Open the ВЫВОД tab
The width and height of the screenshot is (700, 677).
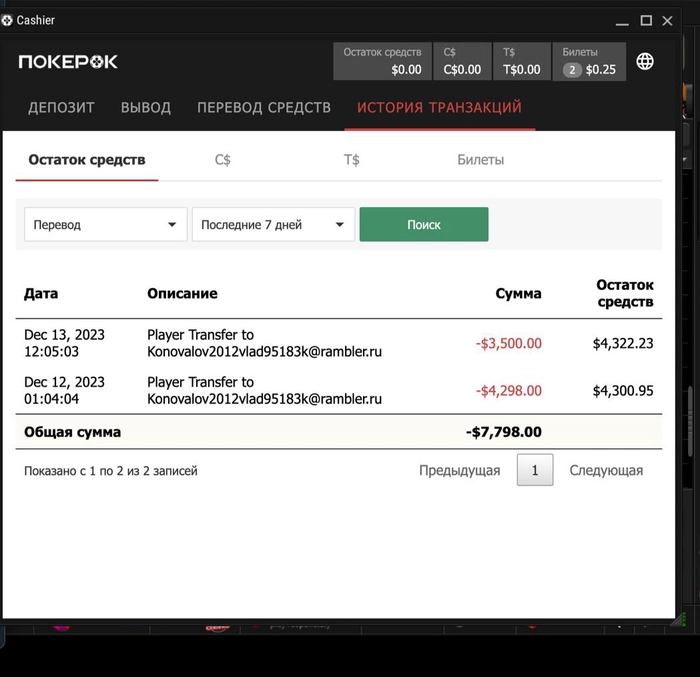pyautogui.click(x=146, y=108)
